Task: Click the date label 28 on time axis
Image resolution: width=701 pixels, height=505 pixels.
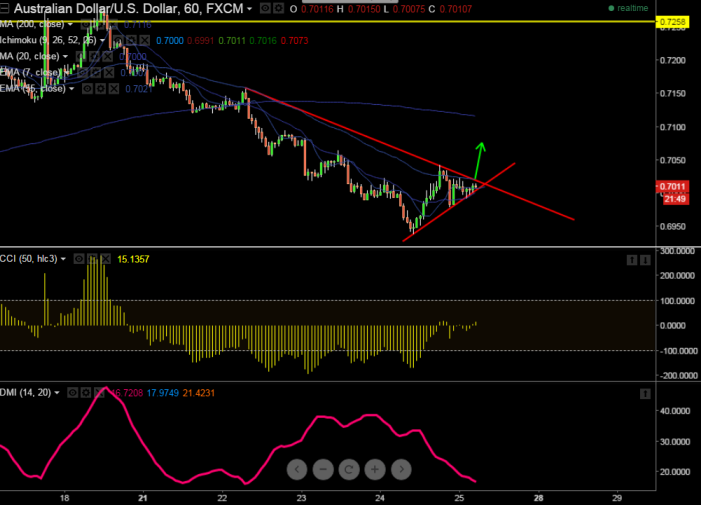Action: (x=538, y=498)
